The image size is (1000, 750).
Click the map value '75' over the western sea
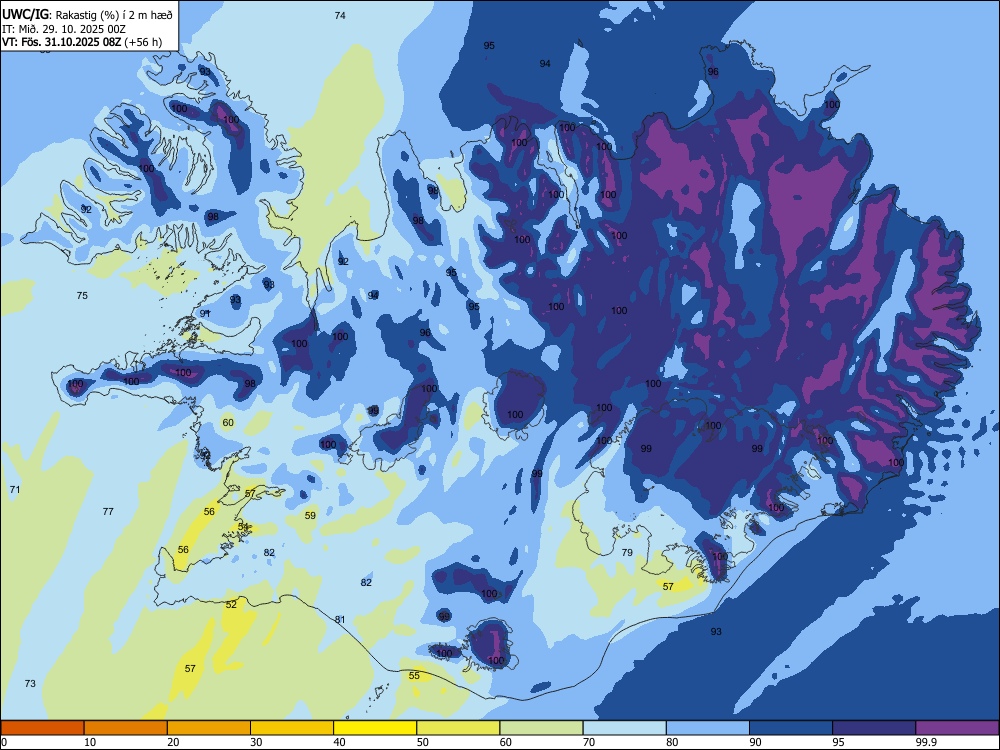click(82, 295)
